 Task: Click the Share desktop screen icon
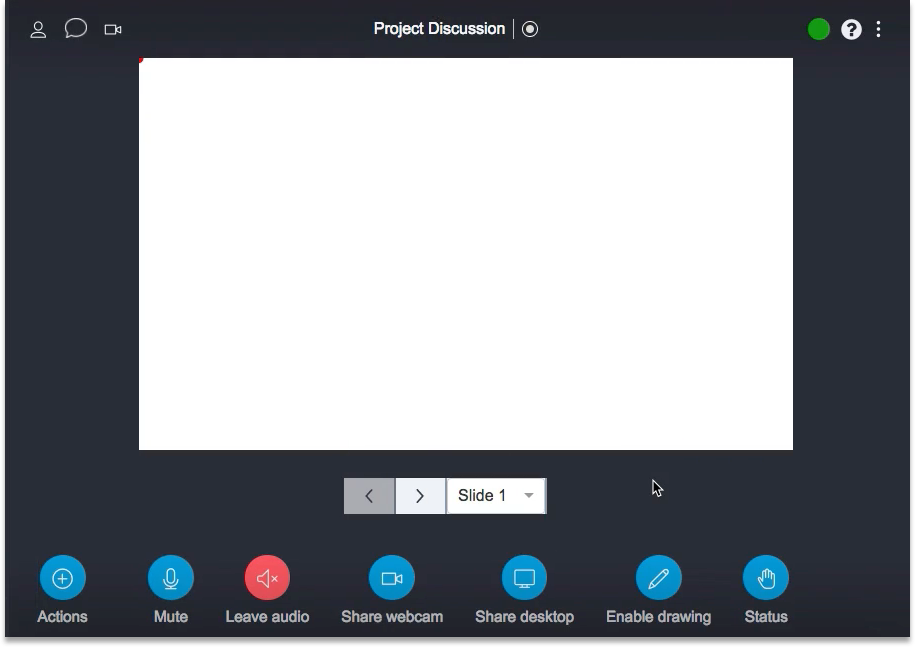coord(524,578)
